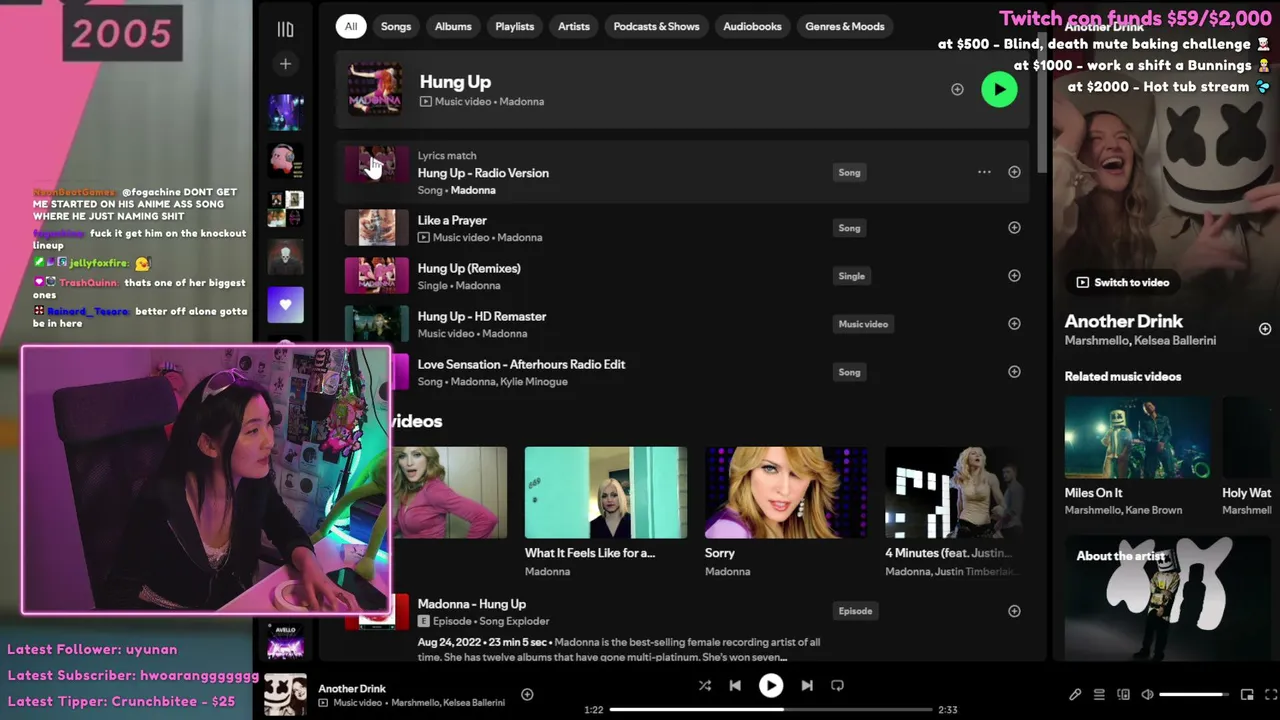Open the play queue
1280x720 pixels.
coord(1099,694)
